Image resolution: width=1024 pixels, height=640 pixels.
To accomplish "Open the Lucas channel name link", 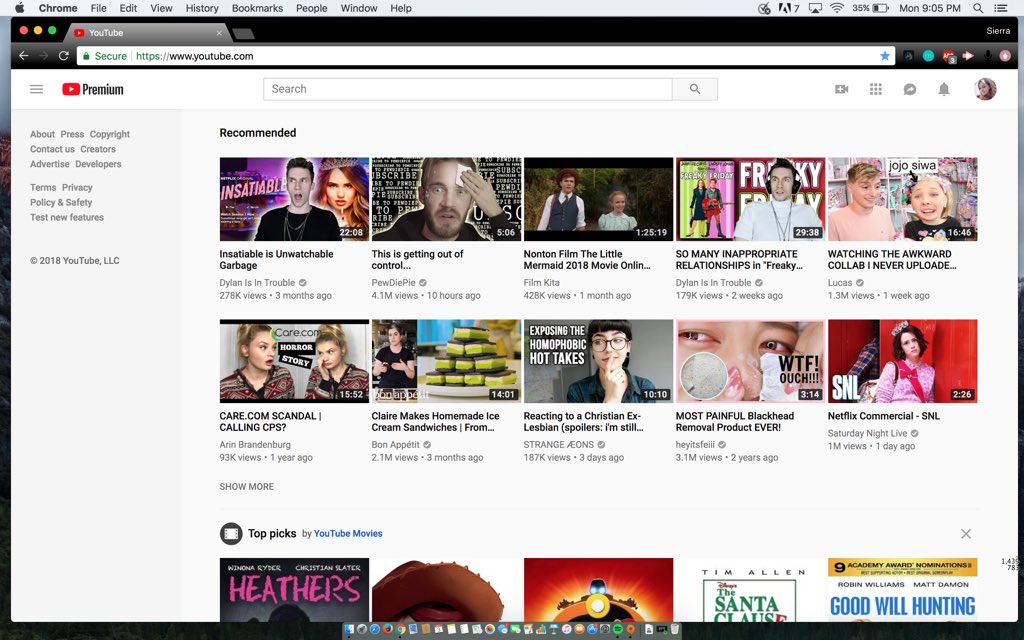I will 840,283.
